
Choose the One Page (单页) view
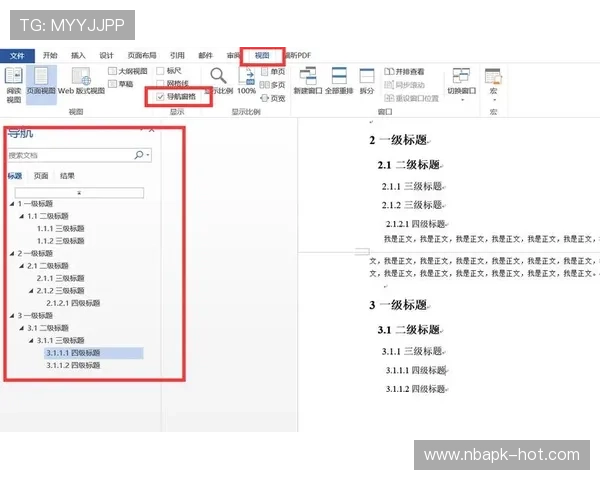click(x=273, y=72)
